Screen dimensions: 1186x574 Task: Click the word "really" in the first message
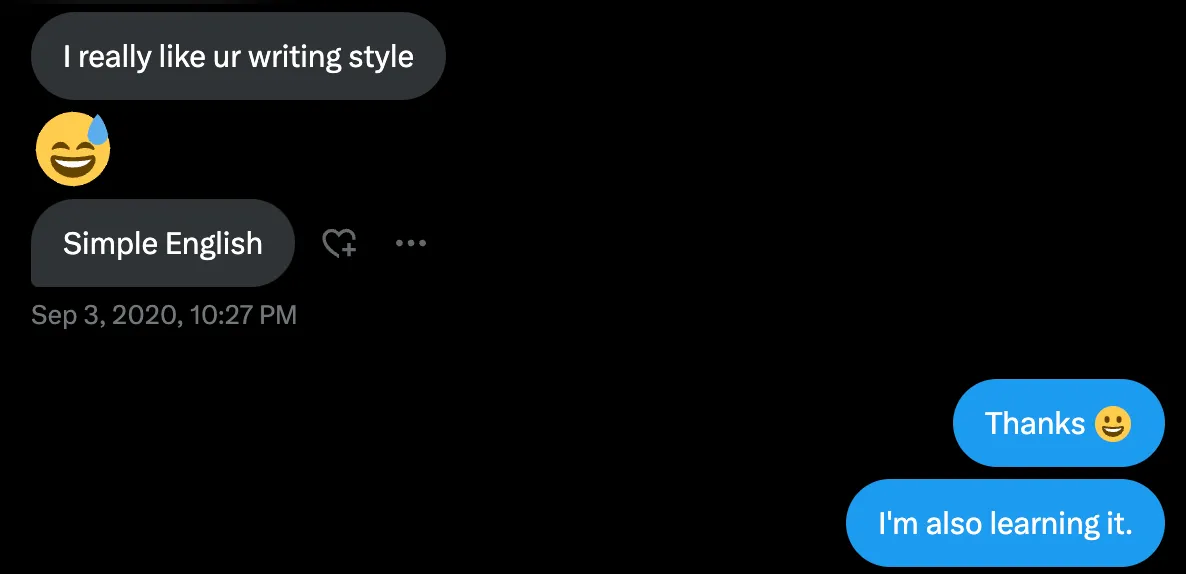[x=115, y=56]
